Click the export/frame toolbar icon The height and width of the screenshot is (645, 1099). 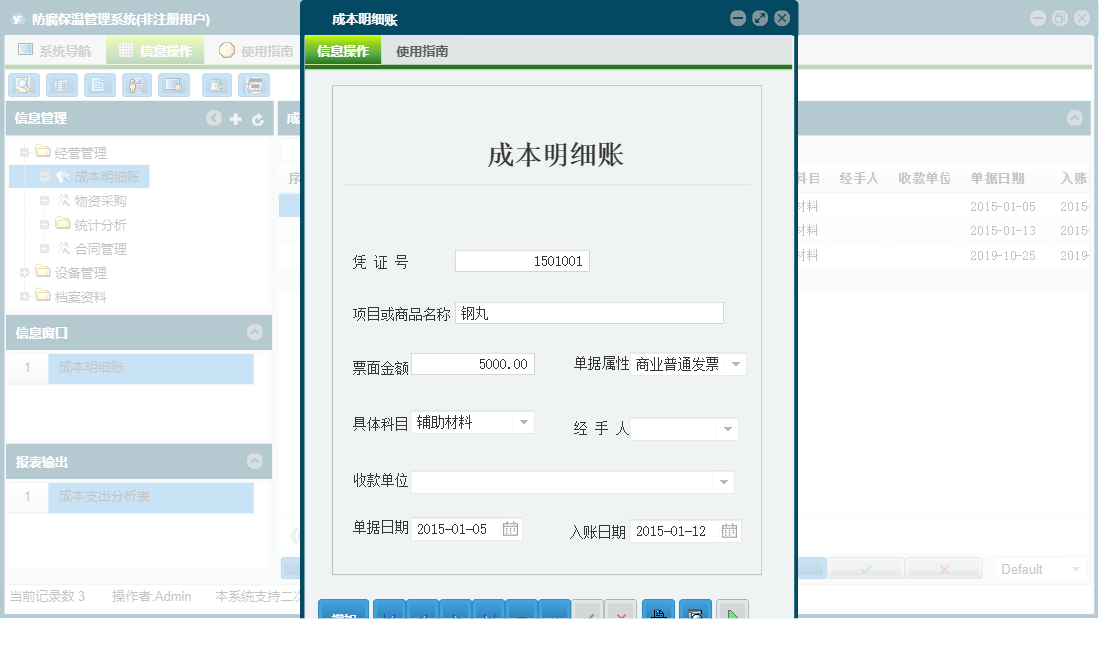[254, 85]
